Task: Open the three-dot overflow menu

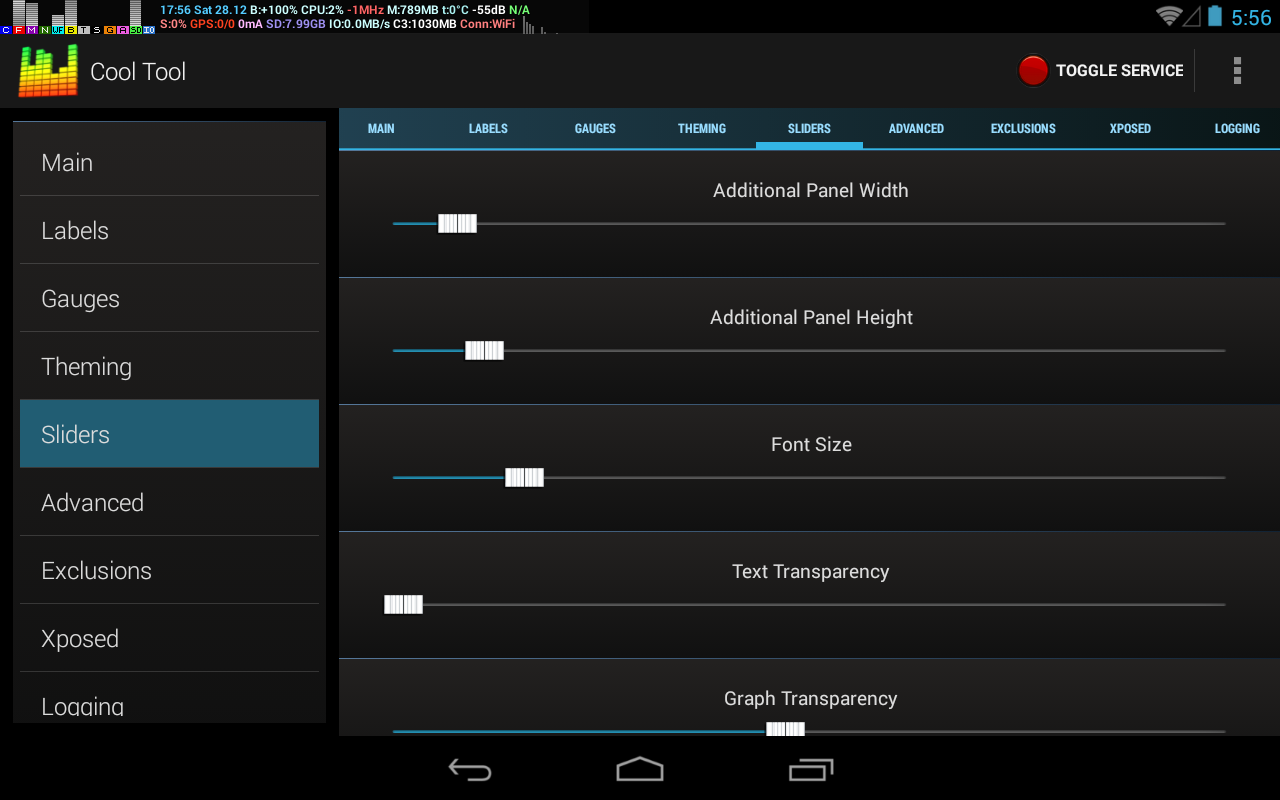Action: click(1237, 70)
